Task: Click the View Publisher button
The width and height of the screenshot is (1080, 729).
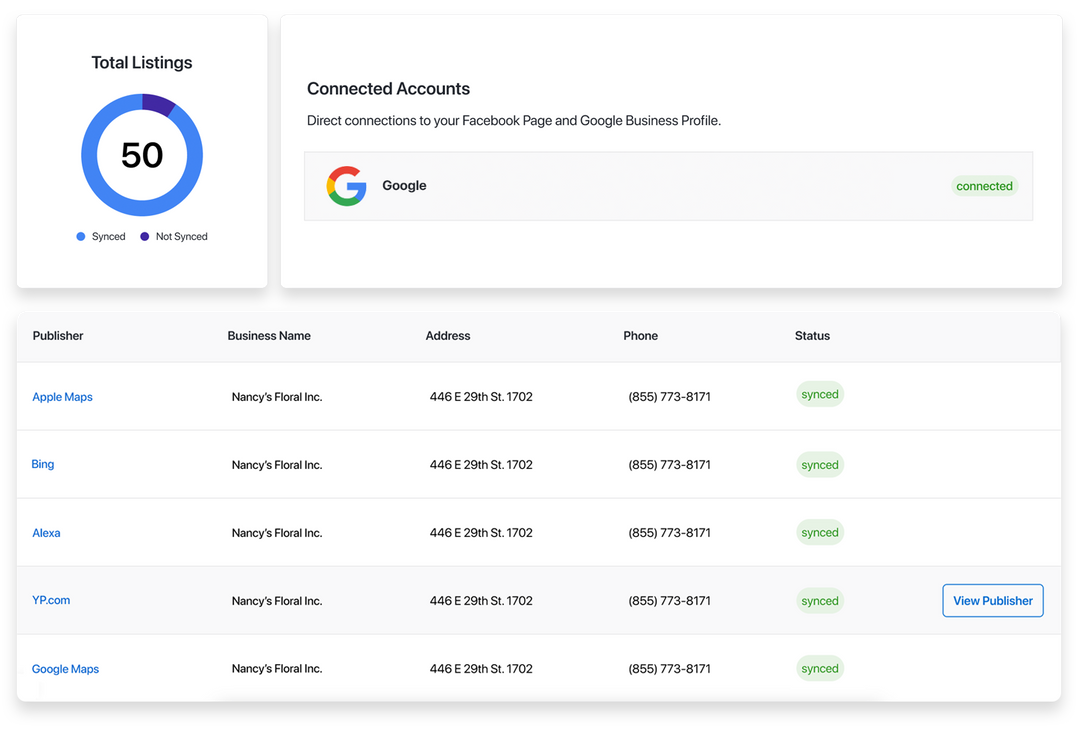Action: [x=993, y=601]
